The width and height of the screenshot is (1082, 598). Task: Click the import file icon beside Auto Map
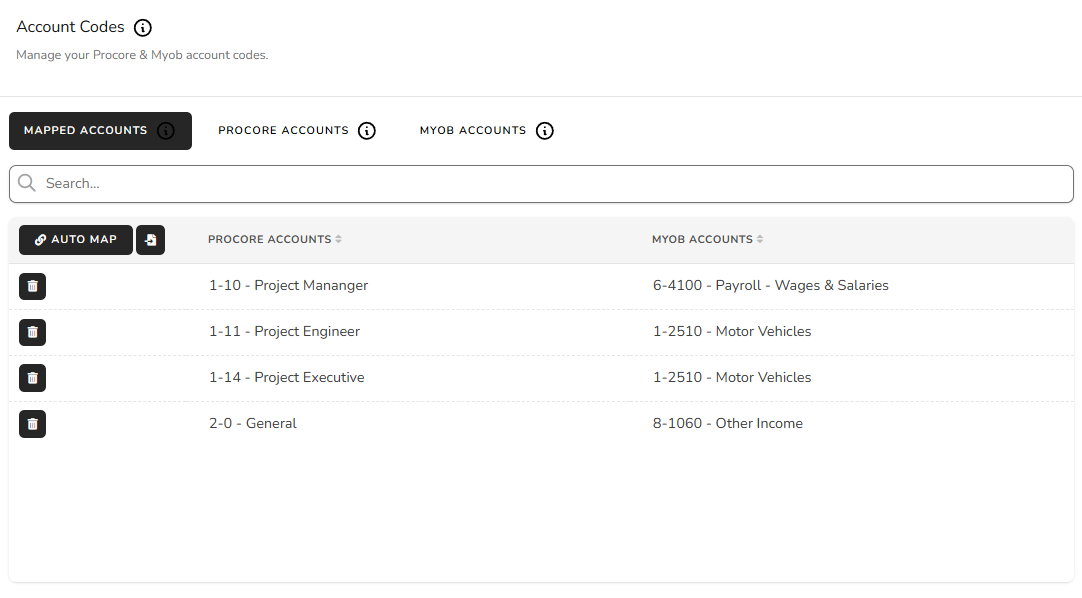pyautogui.click(x=150, y=240)
